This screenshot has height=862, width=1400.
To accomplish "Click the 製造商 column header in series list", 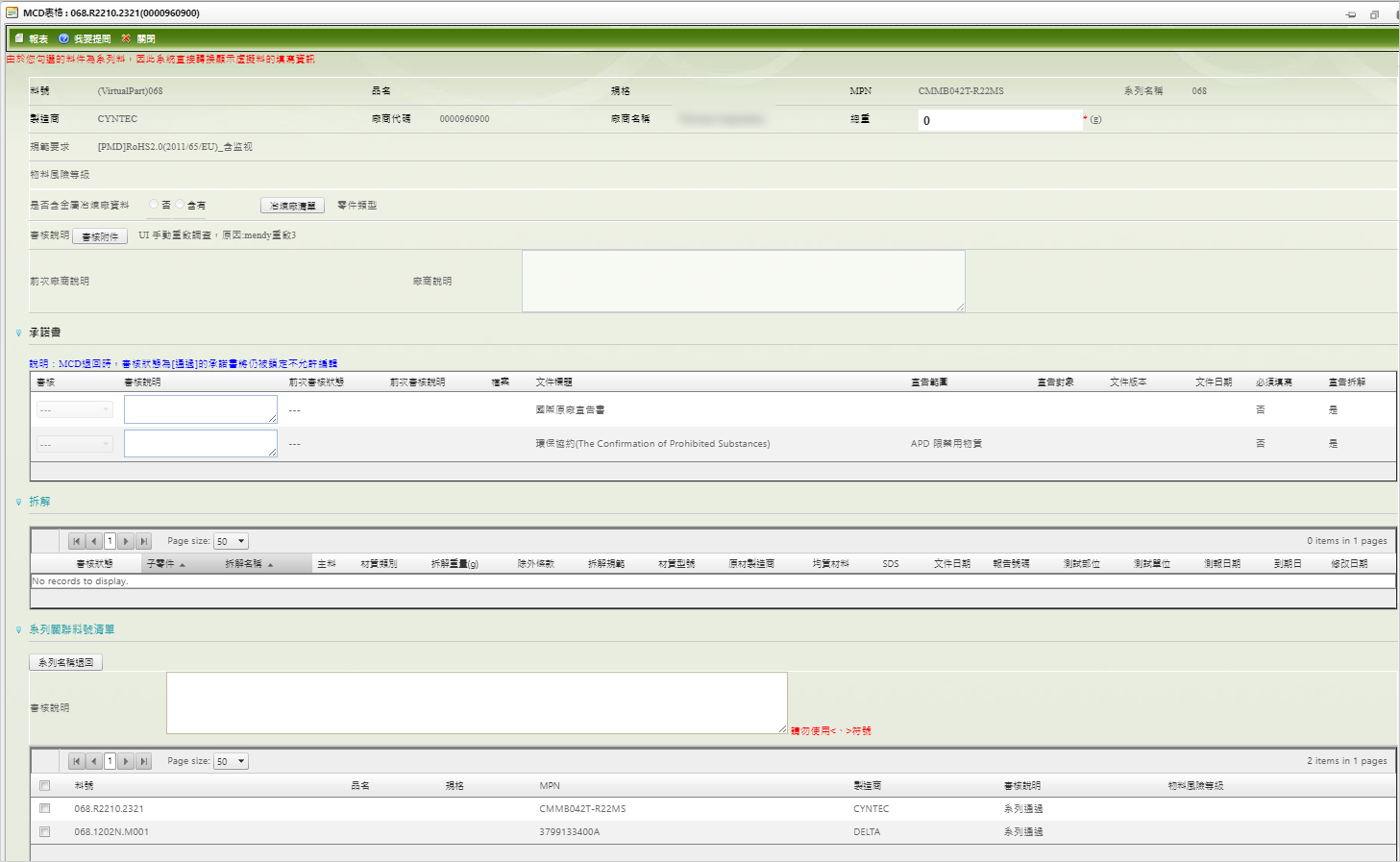I will pos(868,786).
